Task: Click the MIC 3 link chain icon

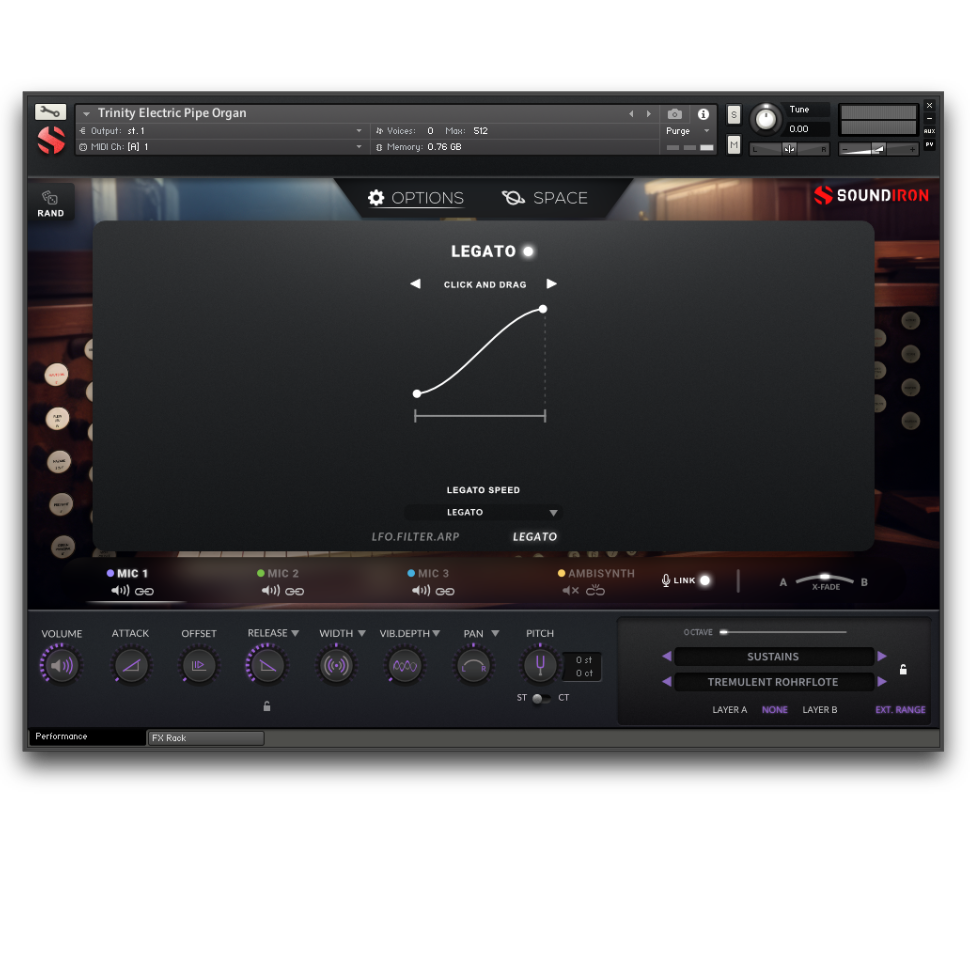Action: coord(445,591)
